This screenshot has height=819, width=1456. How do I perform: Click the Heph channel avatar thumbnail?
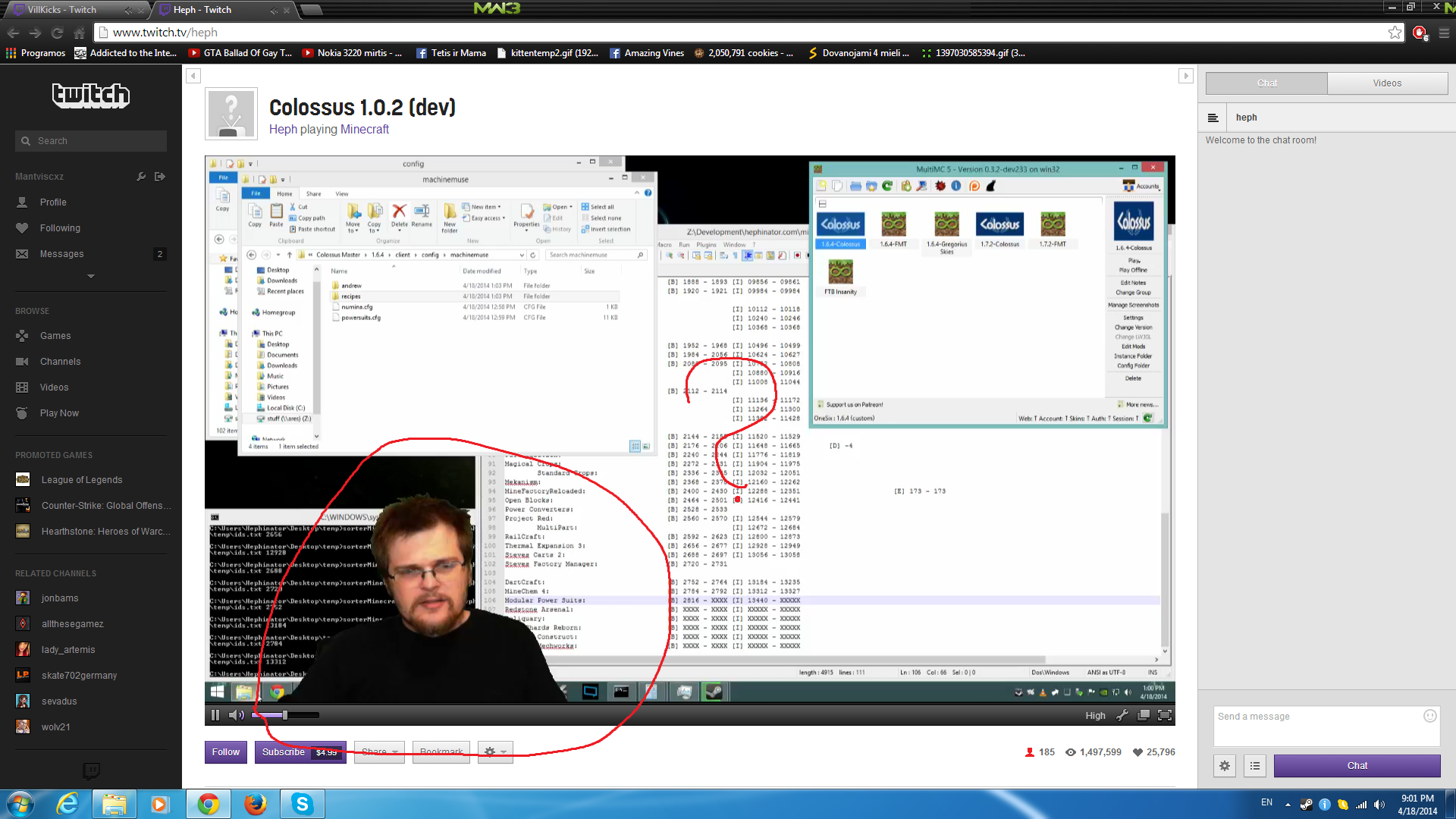pyautogui.click(x=231, y=115)
